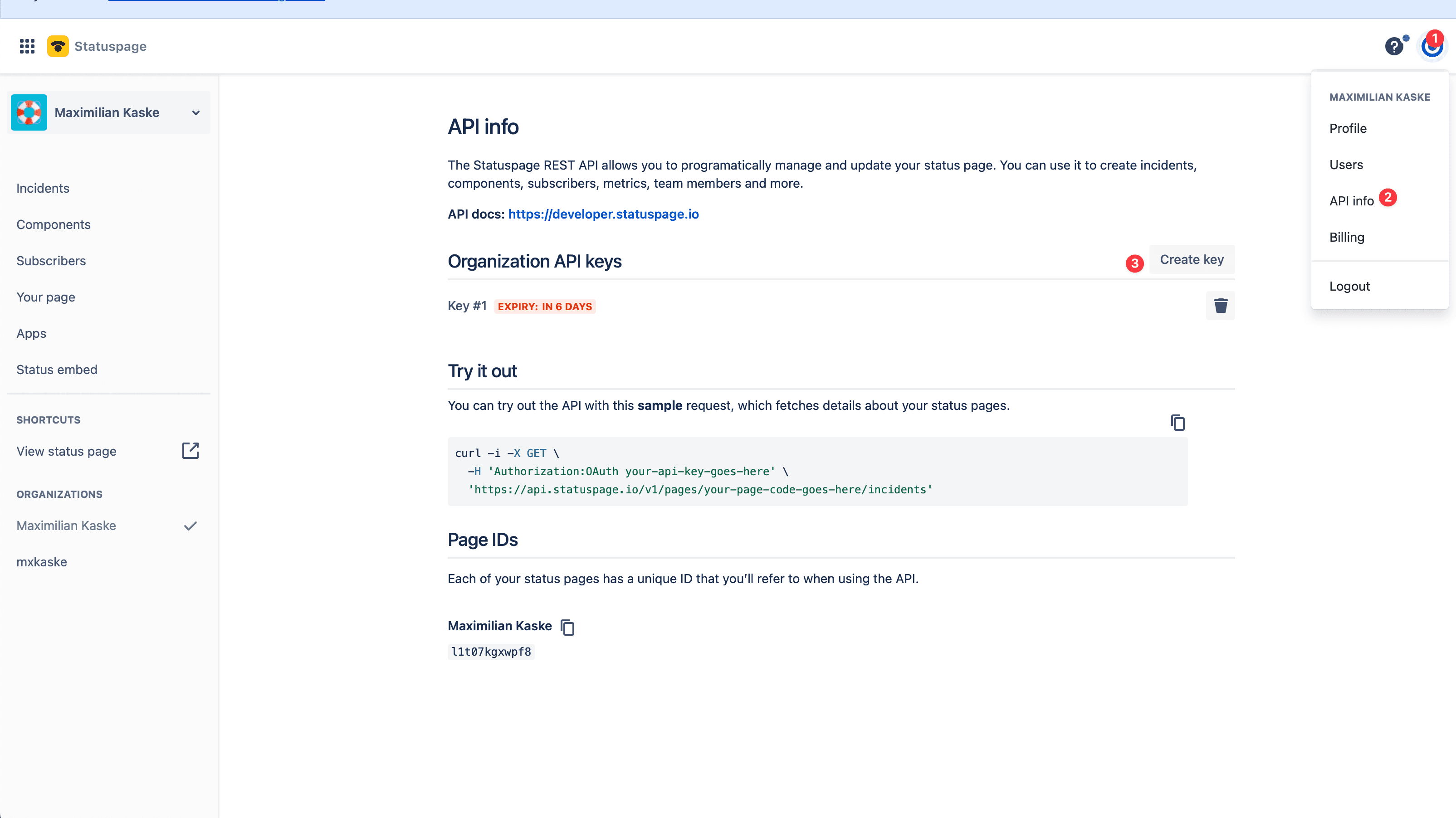Open the API docs link
Image resolution: width=1456 pixels, height=818 pixels.
pos(603,214)
